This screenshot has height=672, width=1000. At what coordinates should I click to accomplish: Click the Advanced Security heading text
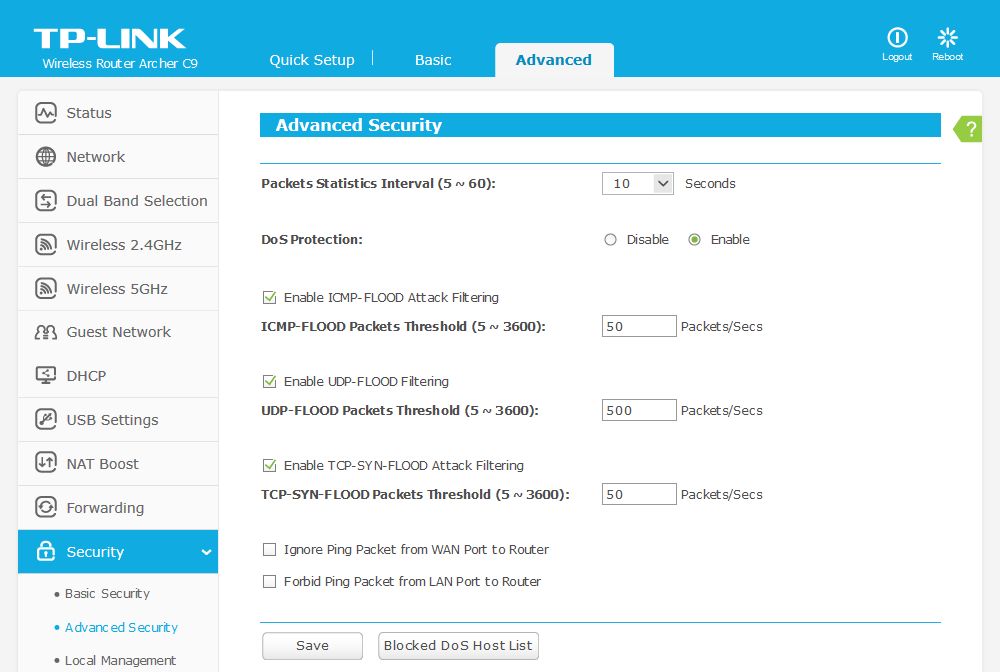(358, 125)
